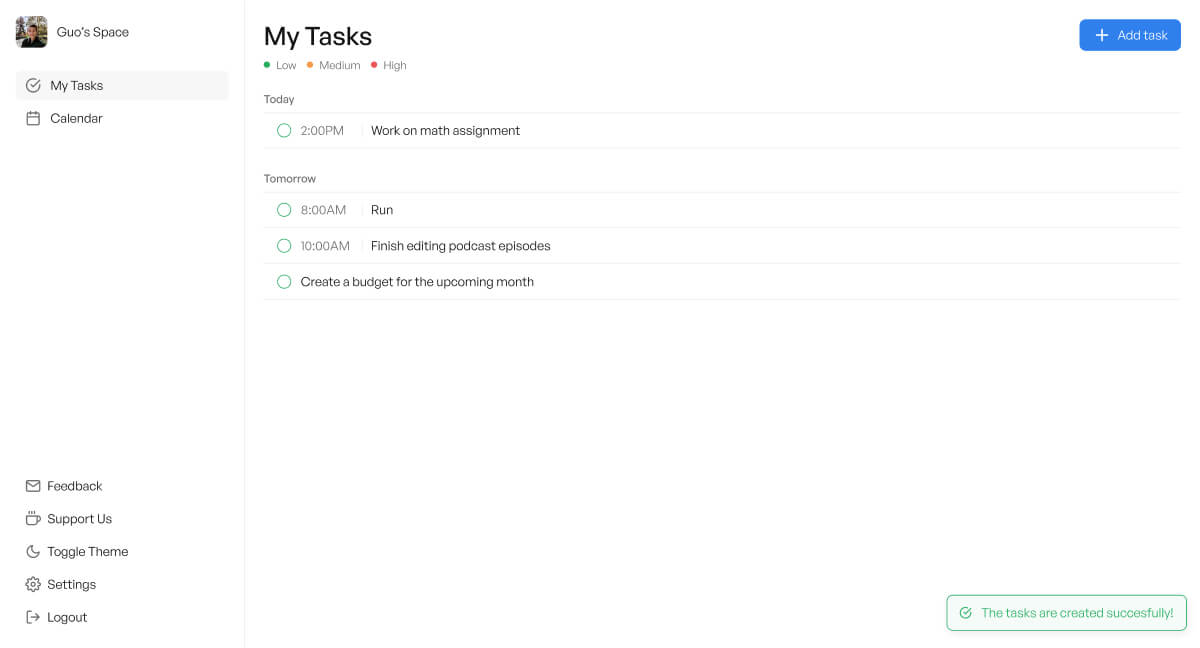Open the My Tasks sidebar item

[x=122, y=85]
